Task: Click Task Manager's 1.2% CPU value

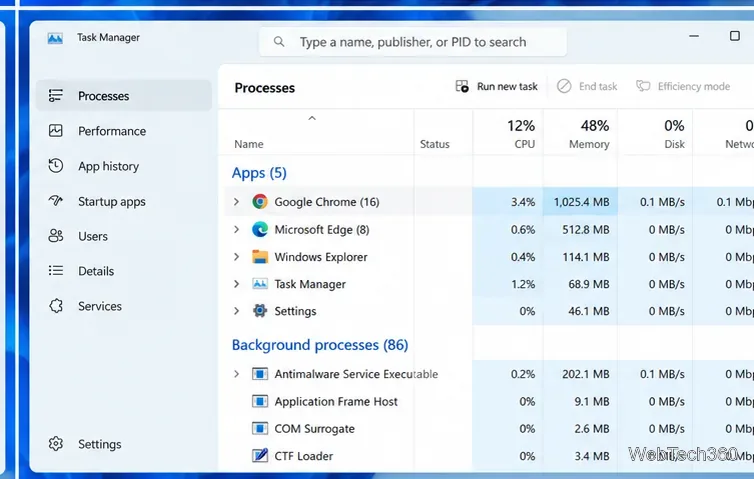Action: pos(523,284)
